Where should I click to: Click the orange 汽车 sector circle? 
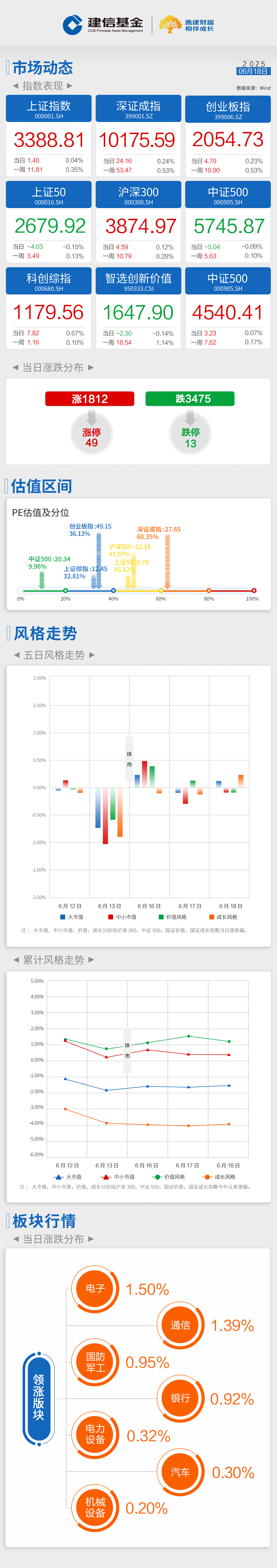[180, 1472]
